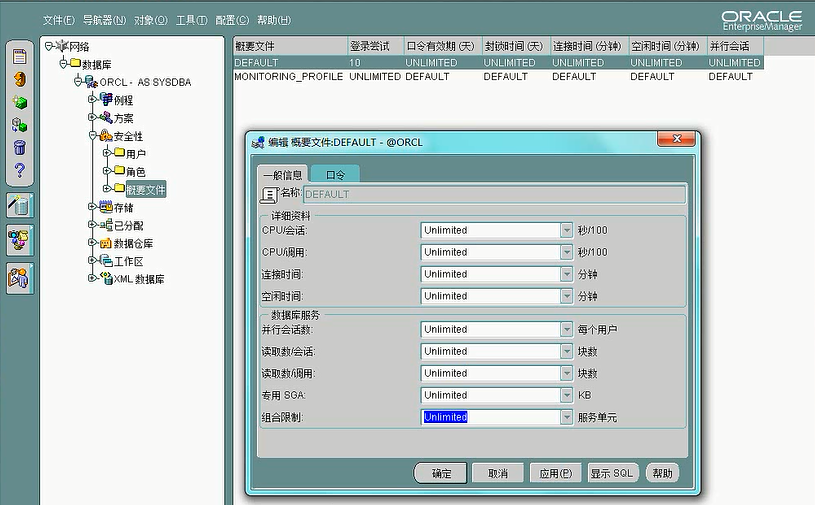Open the 导航器(N) menu
The image size is (815, 505).
[x=104, y=20]
